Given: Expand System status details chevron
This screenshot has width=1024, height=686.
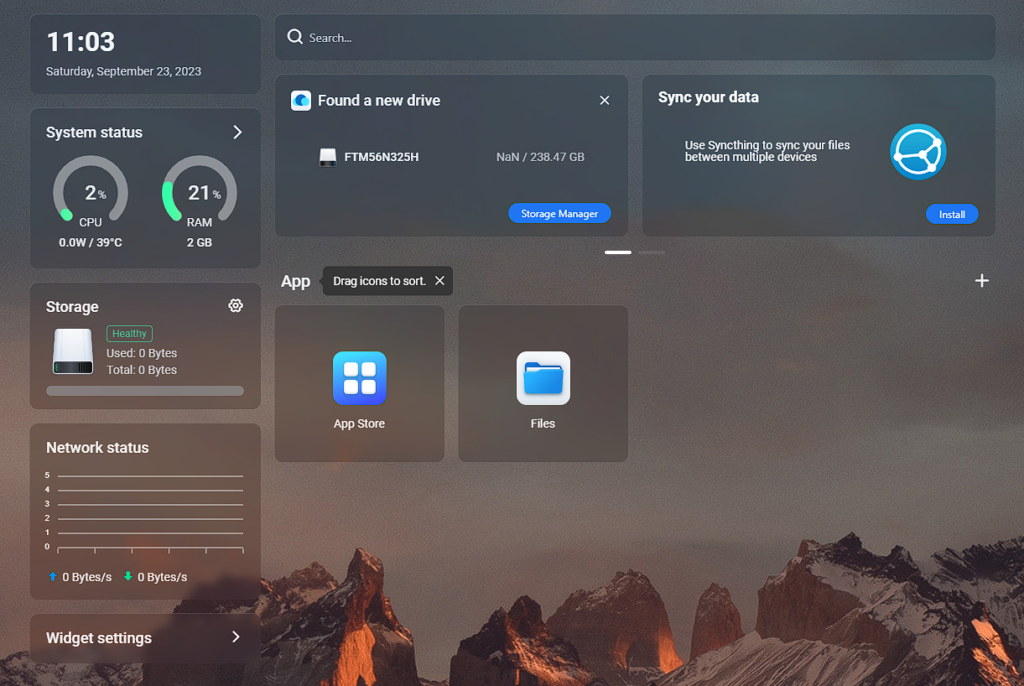Looking at the screenshot, I should (x=238, y=132).
